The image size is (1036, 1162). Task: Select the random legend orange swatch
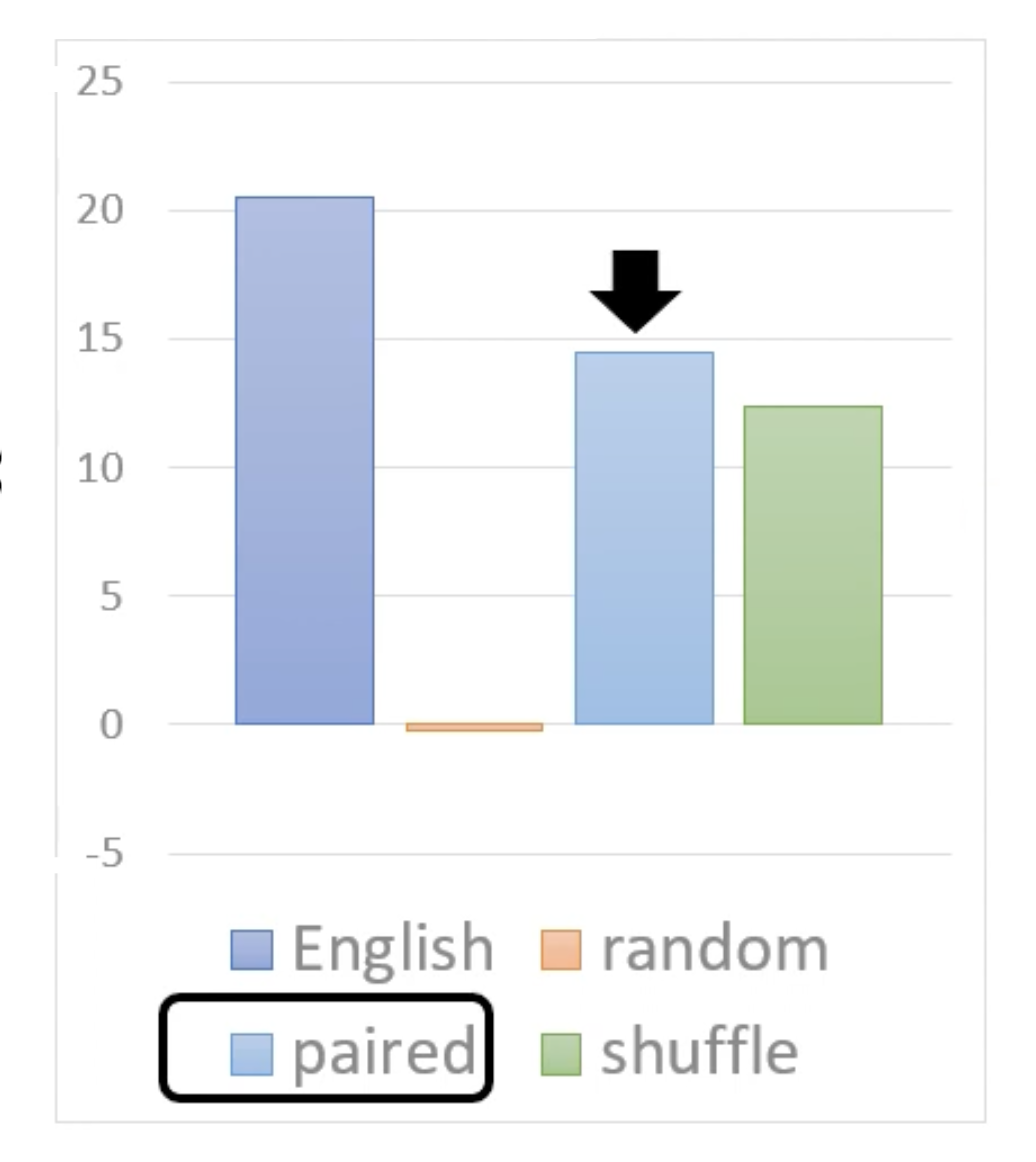(560, 950)
